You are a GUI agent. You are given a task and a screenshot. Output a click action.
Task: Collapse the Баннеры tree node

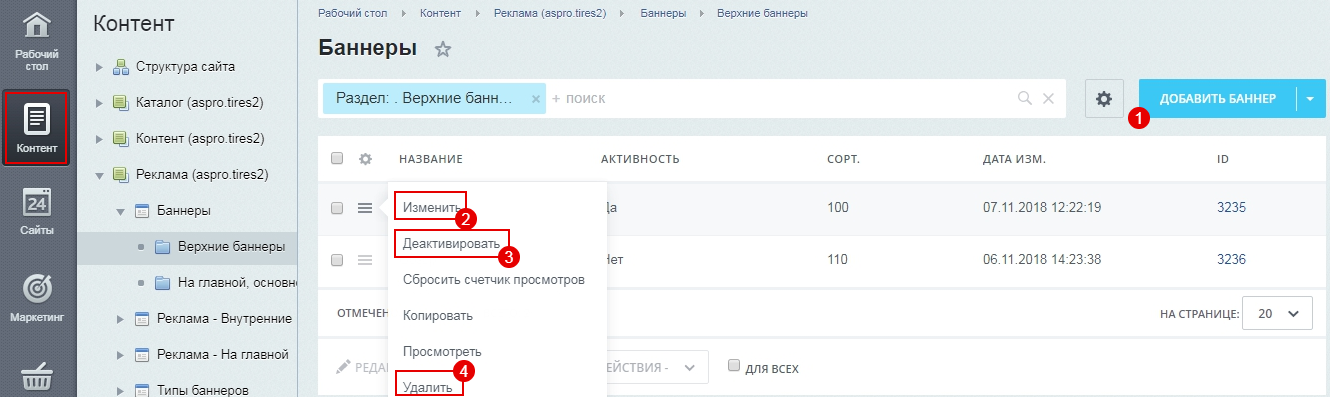(x=120, y=212)
